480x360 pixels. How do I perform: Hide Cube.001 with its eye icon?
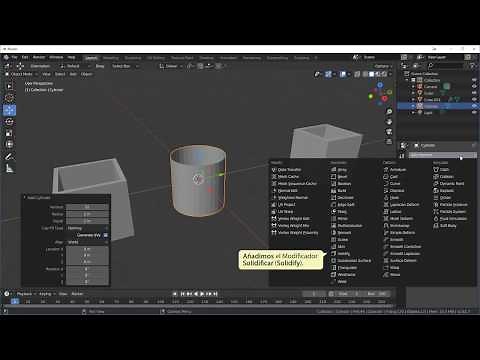(x=474, y=100)
